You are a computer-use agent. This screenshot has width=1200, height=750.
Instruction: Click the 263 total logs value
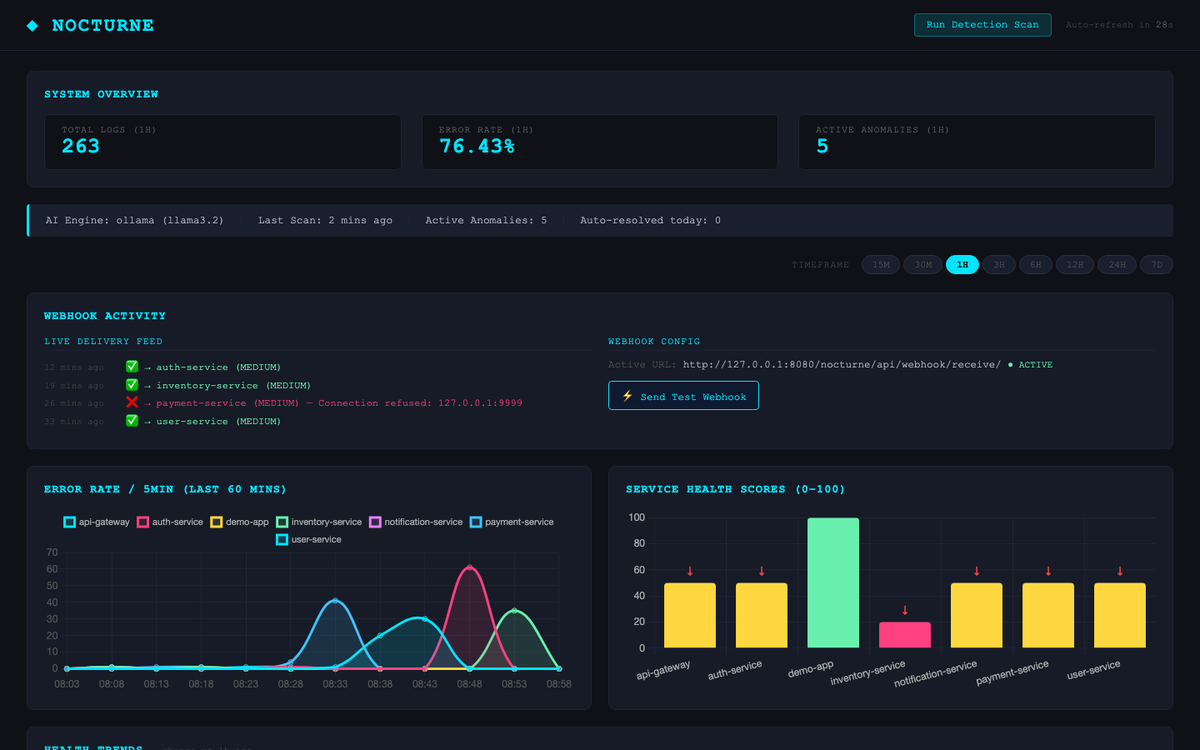coord(81,146)
